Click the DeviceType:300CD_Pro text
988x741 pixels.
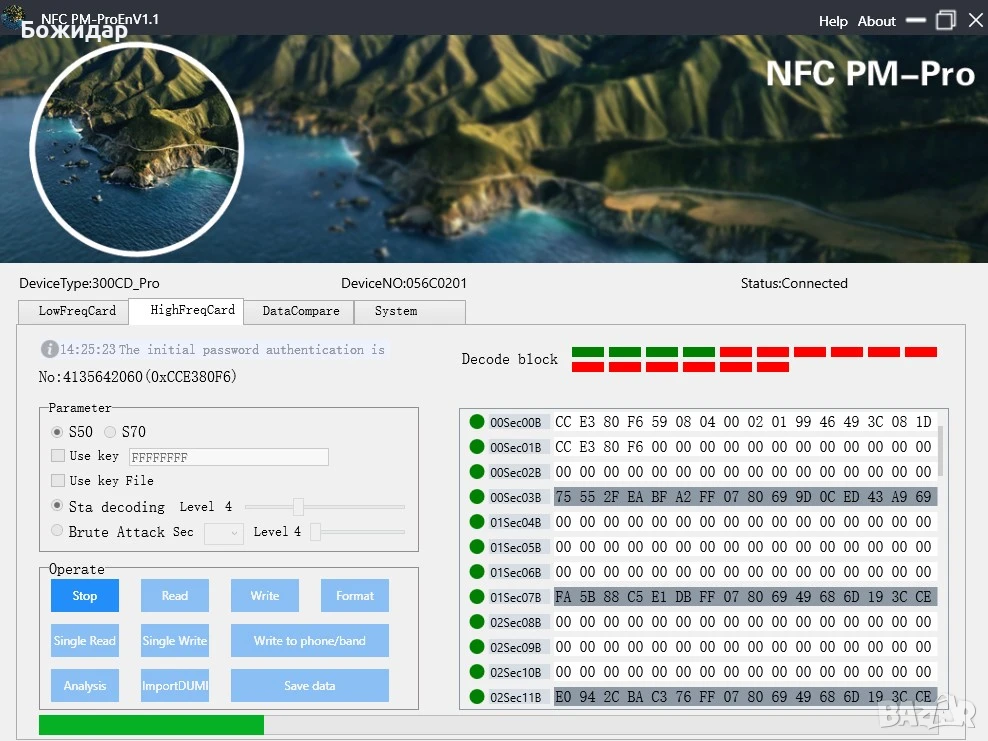point(89,283)
